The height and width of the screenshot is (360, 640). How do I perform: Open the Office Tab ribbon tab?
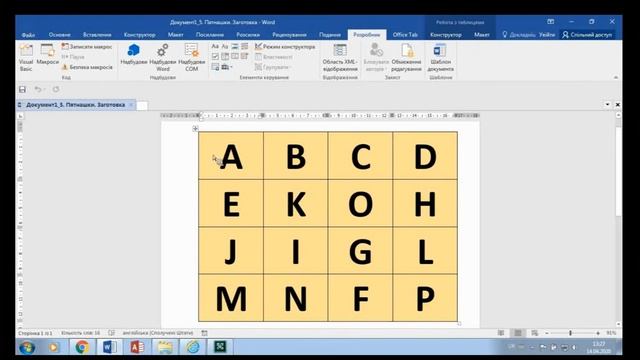[405, 35]
